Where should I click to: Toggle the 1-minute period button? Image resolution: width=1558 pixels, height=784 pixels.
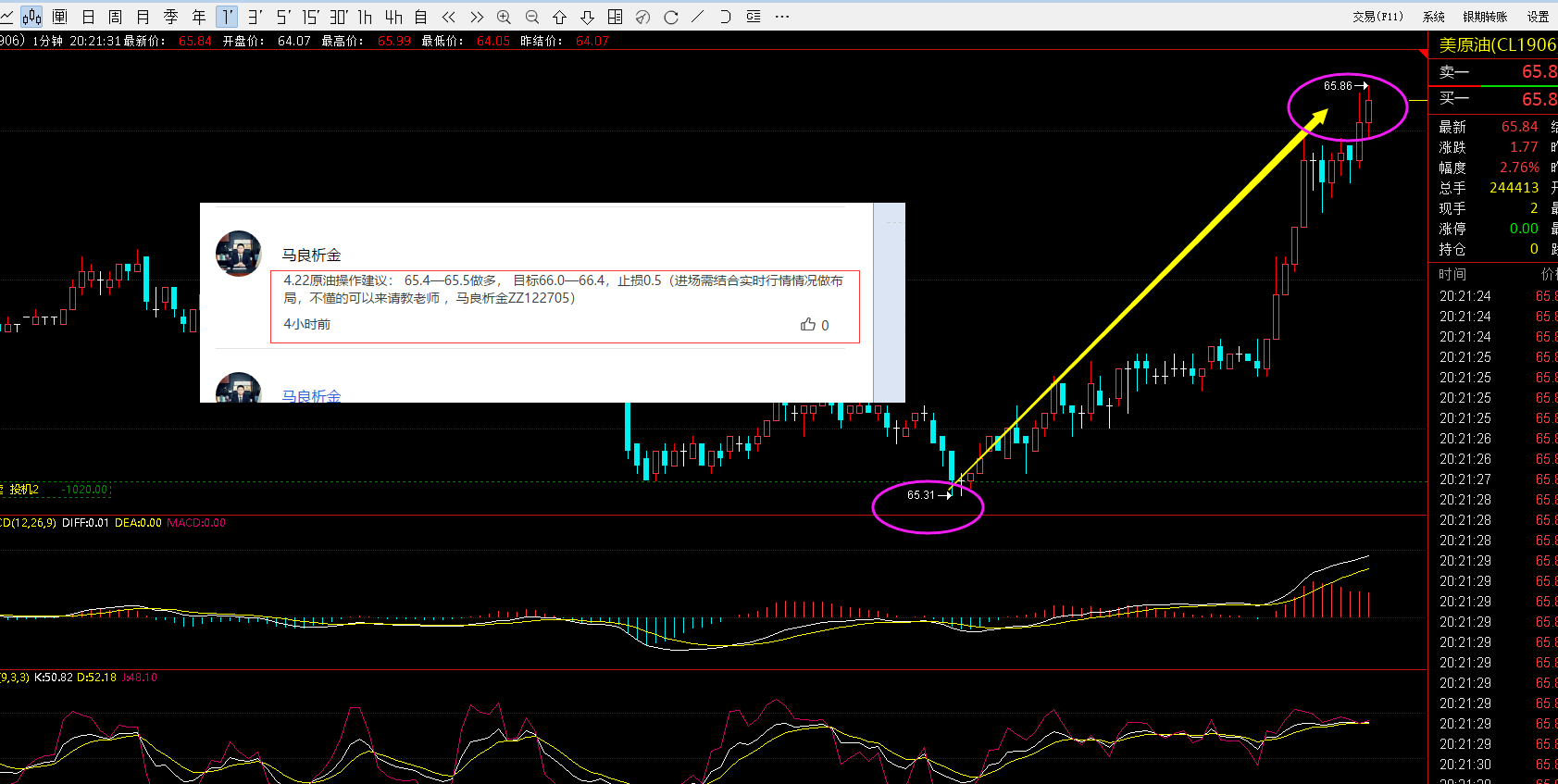pos(227,17)
